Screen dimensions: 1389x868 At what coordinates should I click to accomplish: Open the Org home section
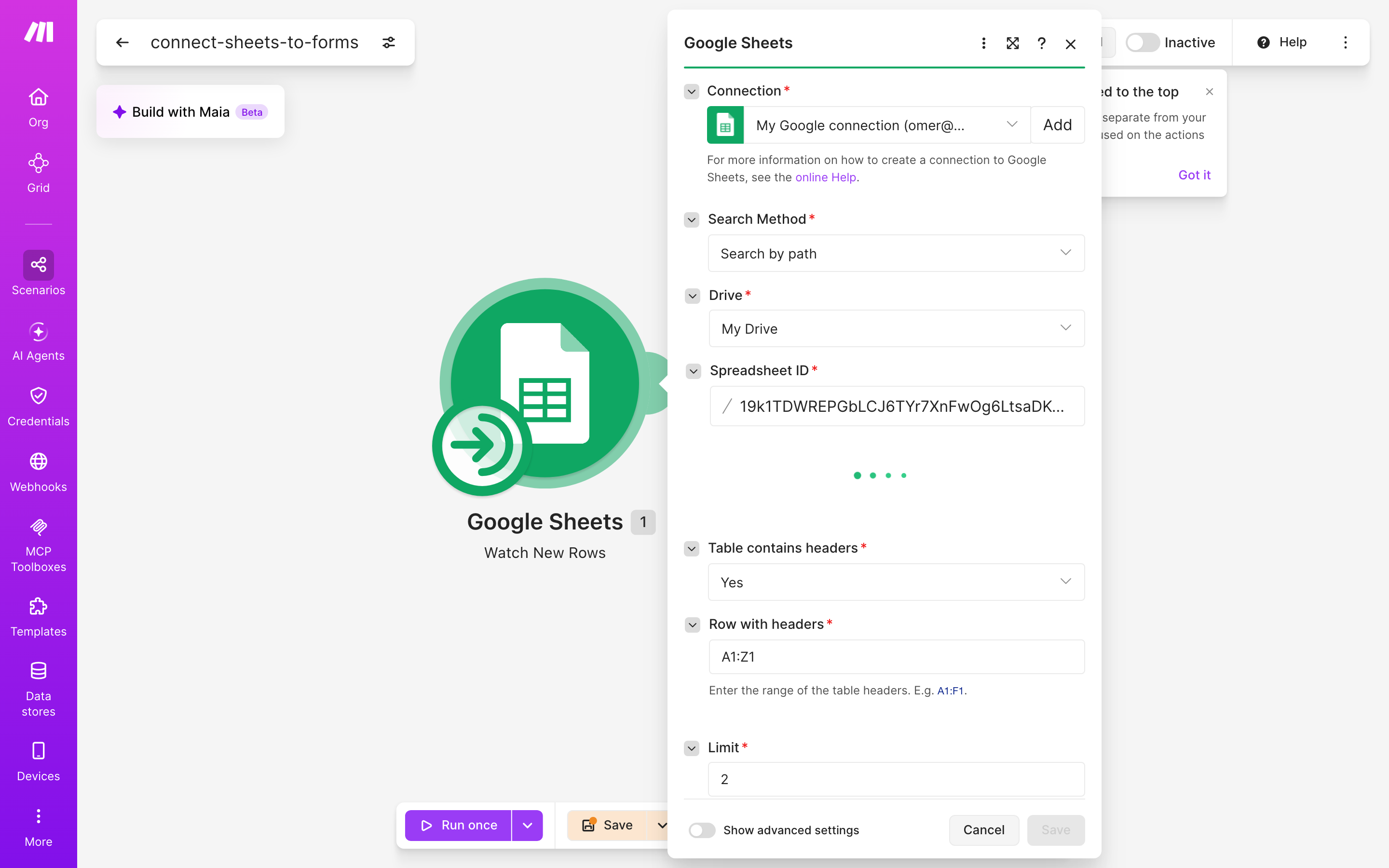(39, 108)
